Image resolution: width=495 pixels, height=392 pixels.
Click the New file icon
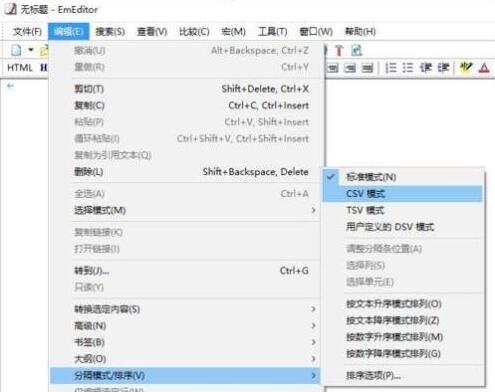[16, 50]
